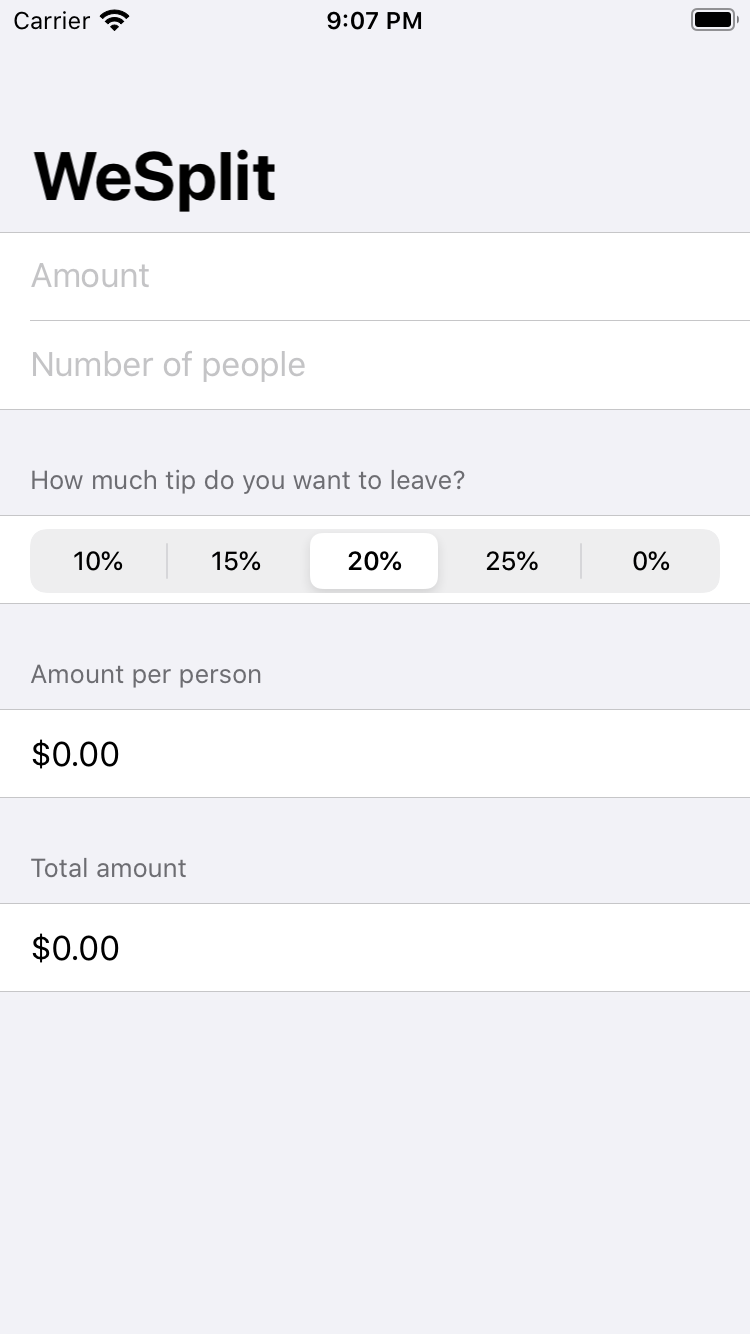Set tip to 0%

tap(651, 561)
